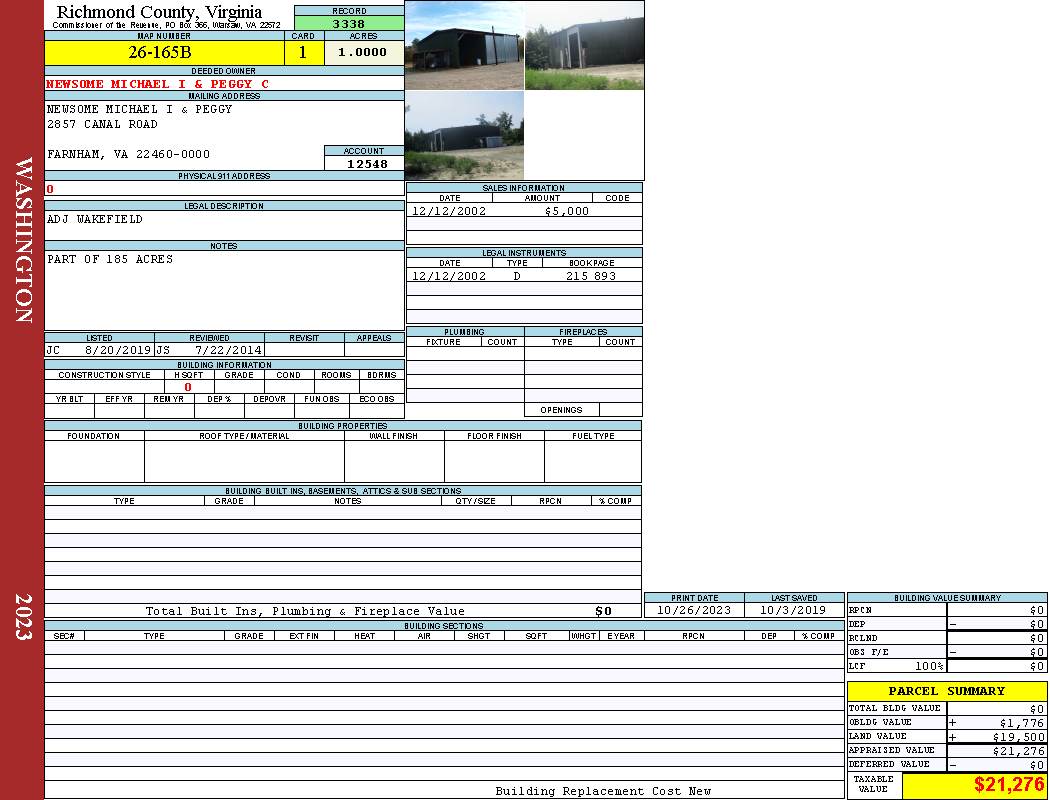The width and height of the screenshot is (1050, 800).
Task: Click the taxable value $21,276 in red
Action: (1008, 785)
